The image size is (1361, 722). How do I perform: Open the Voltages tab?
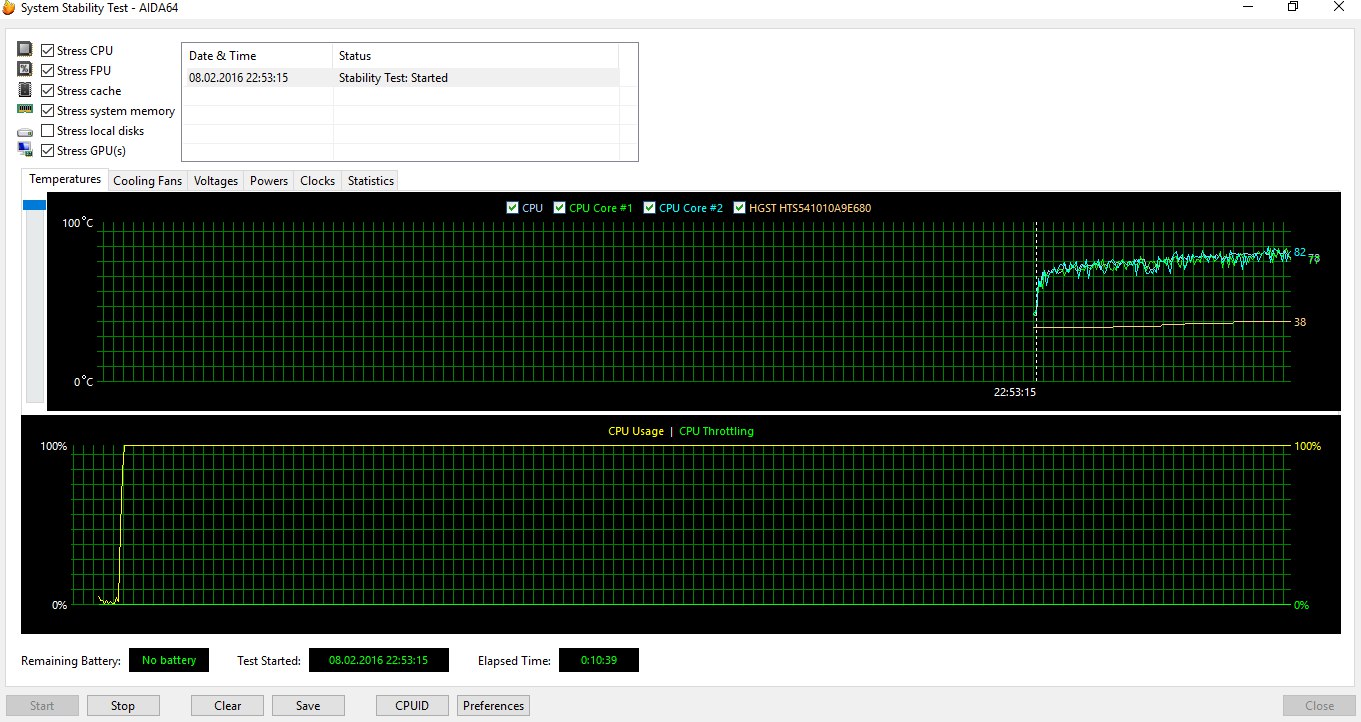point(216,181)
